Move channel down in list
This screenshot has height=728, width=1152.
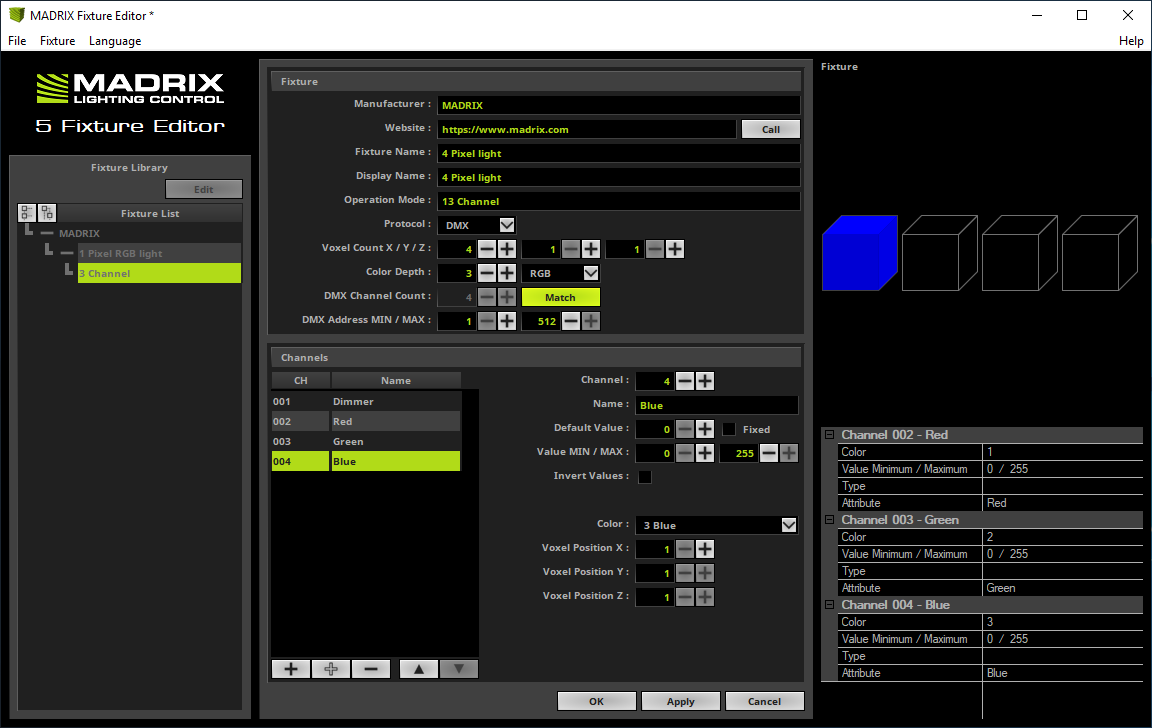pos(458,669)
